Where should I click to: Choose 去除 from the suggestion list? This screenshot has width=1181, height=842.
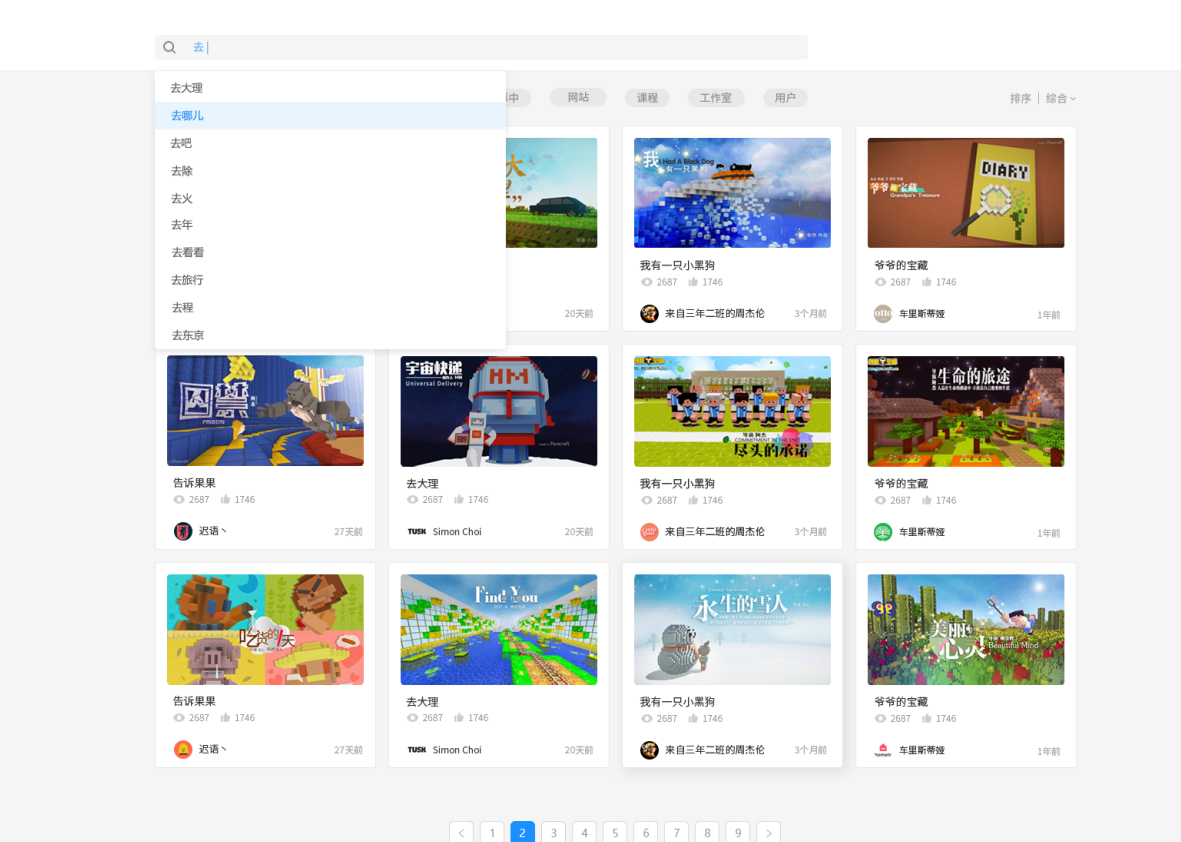pos(330,171)
